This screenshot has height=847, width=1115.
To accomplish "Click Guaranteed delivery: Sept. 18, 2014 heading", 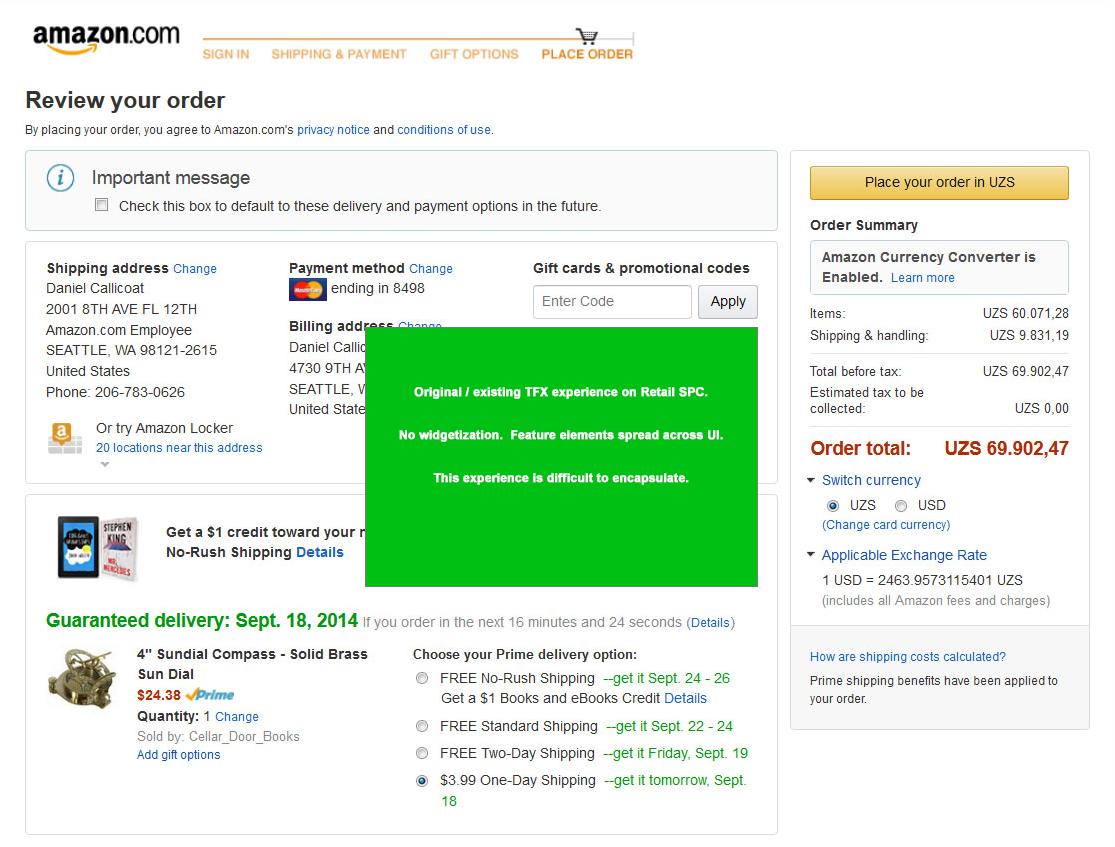I will 202,621.
